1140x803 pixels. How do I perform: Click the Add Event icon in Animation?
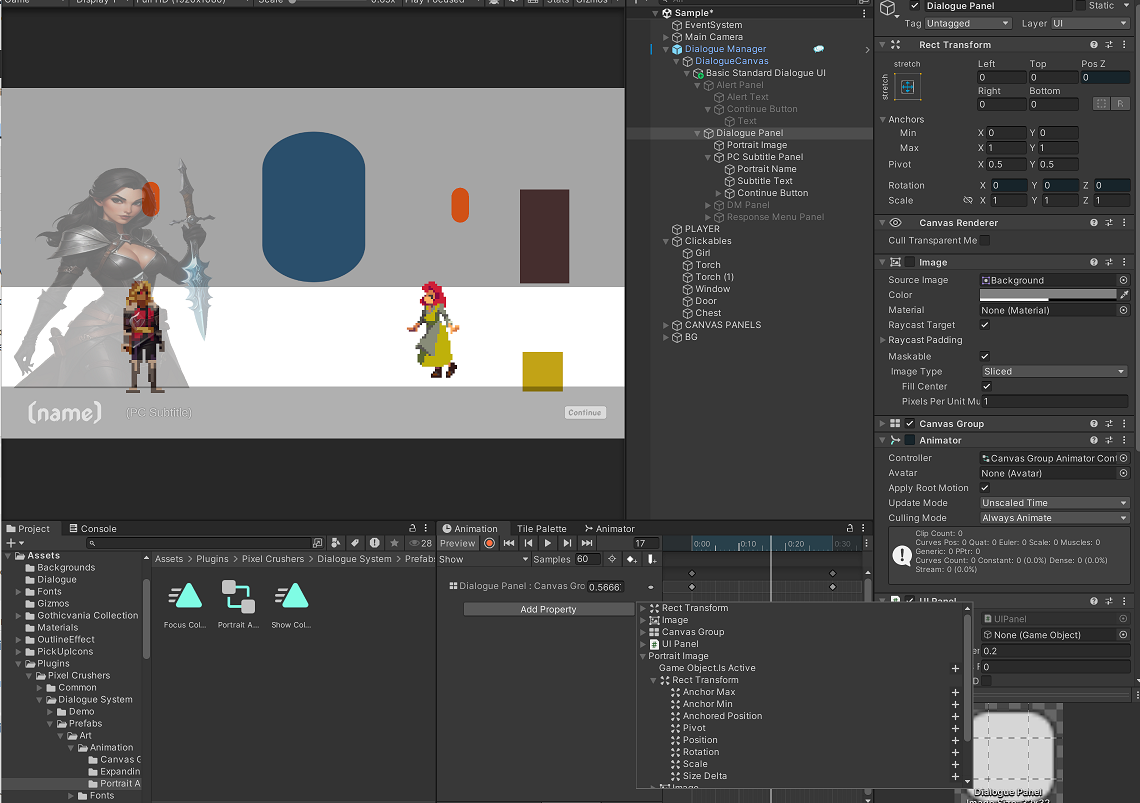[x=651, y=559]
